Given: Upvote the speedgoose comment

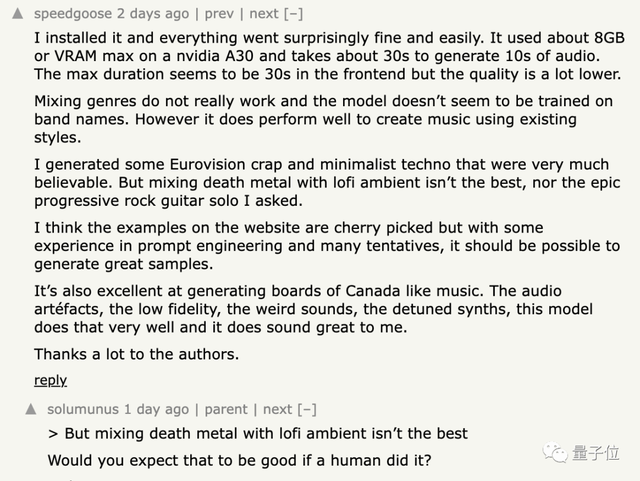Looking at the screenshot, I should (19, 14).
